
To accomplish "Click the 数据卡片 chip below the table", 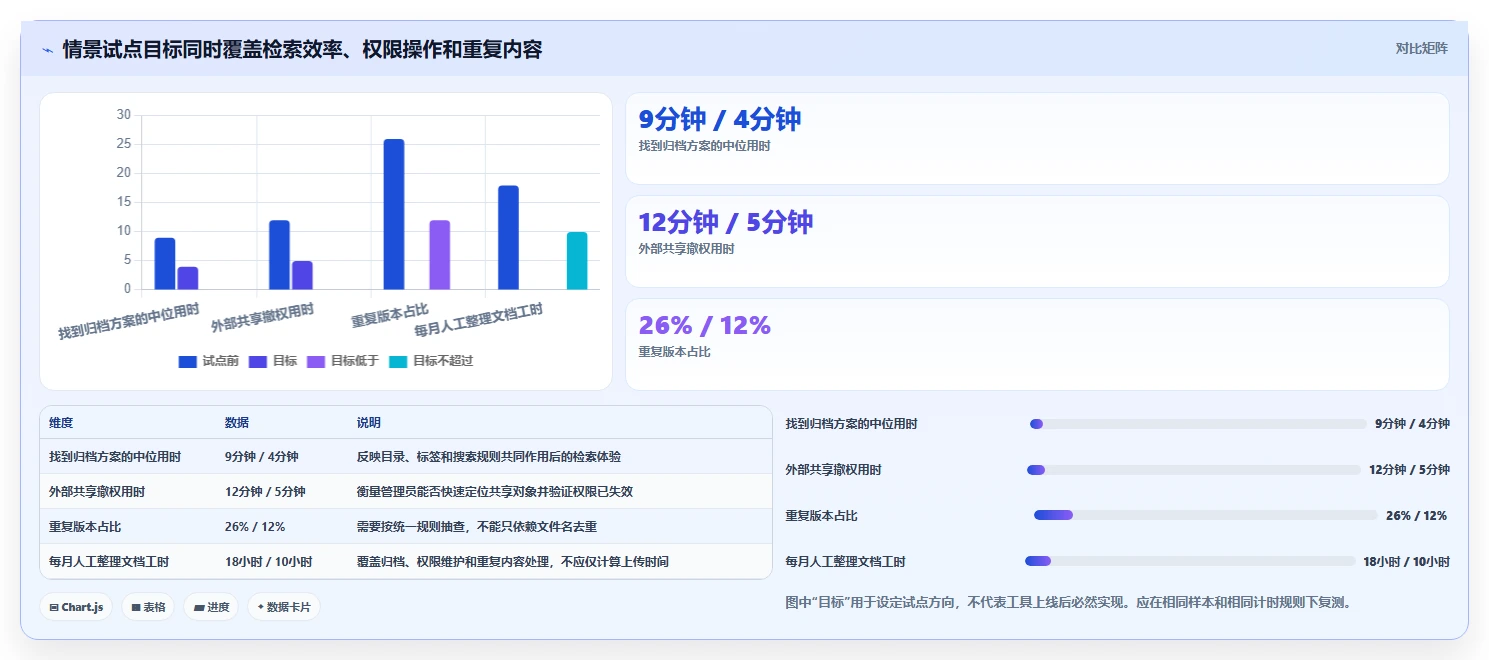I will click(x=284, y=607).
